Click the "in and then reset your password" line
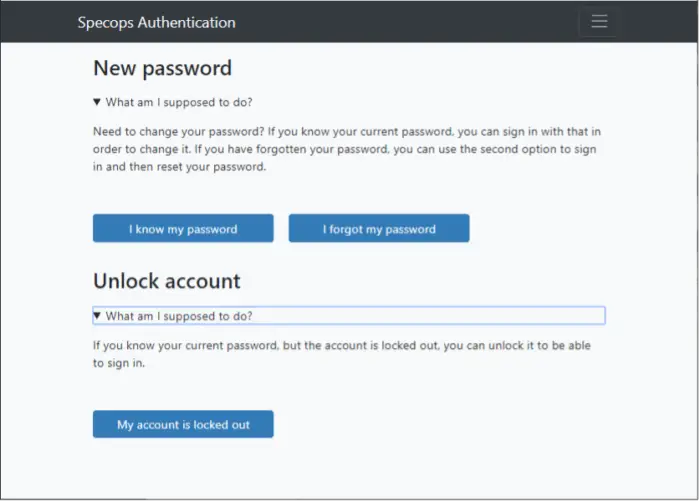Viewport: 700px width, 502px height. [179, 167]
